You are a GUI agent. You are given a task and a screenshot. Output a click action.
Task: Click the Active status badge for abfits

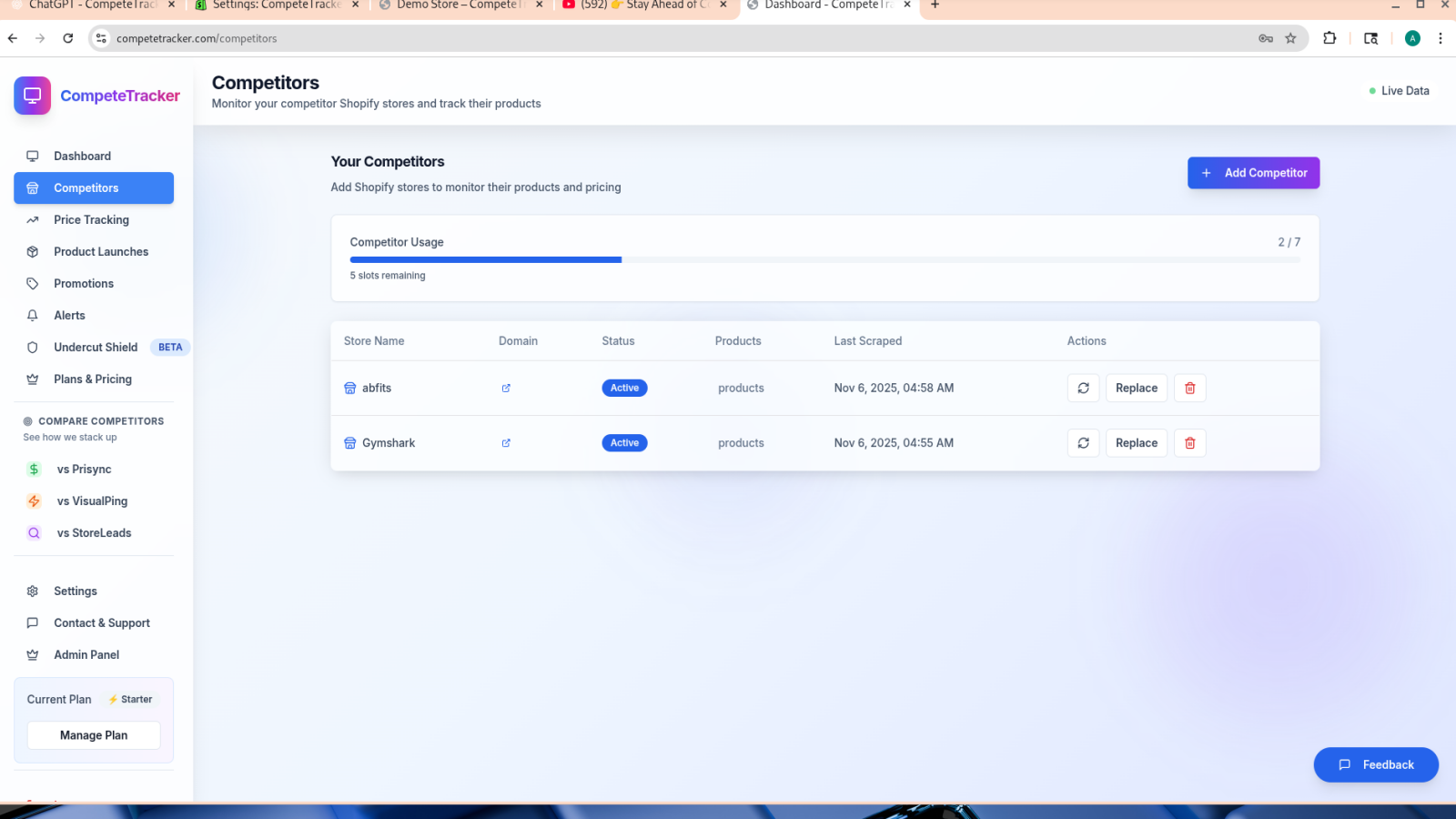(624, 388)
